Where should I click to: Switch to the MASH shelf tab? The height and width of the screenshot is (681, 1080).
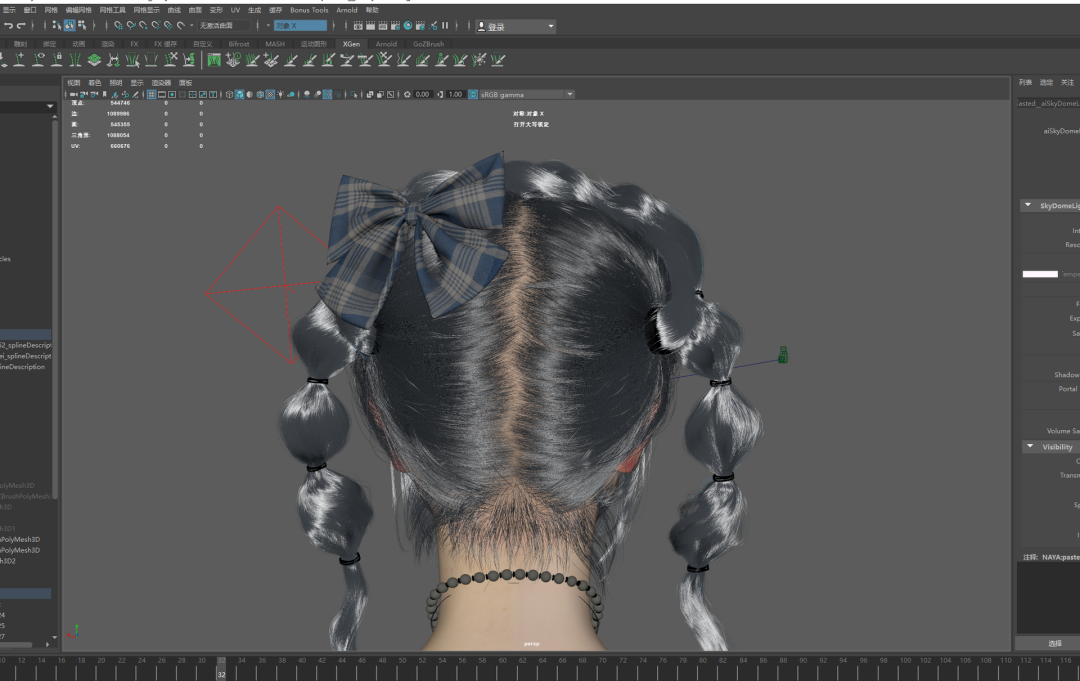pyautogui.click(x=275, y=43)
